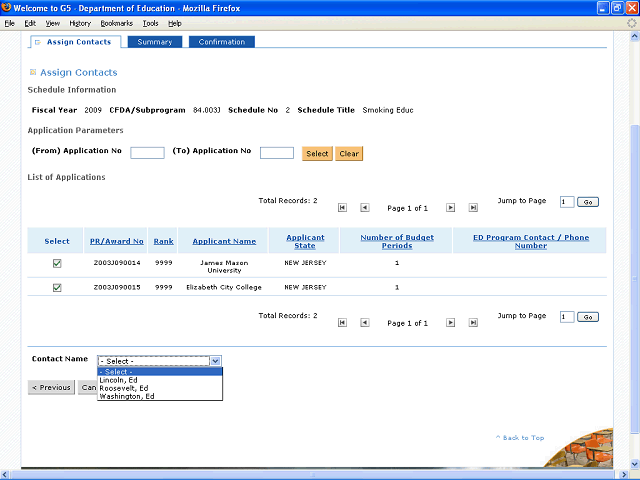Switch to the Summary tab
Screen dimensions: 640x480
coord(155,42)
